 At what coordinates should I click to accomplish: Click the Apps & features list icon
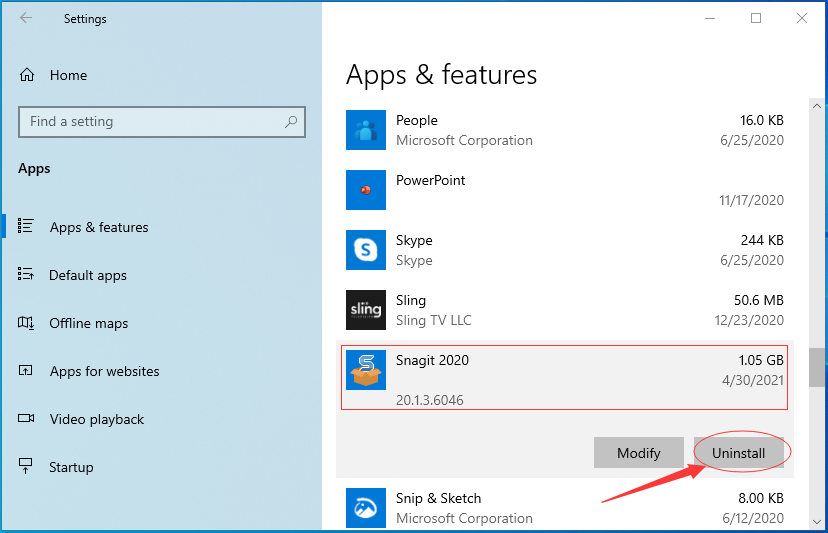pyautogui.click(x=25, y=226)
